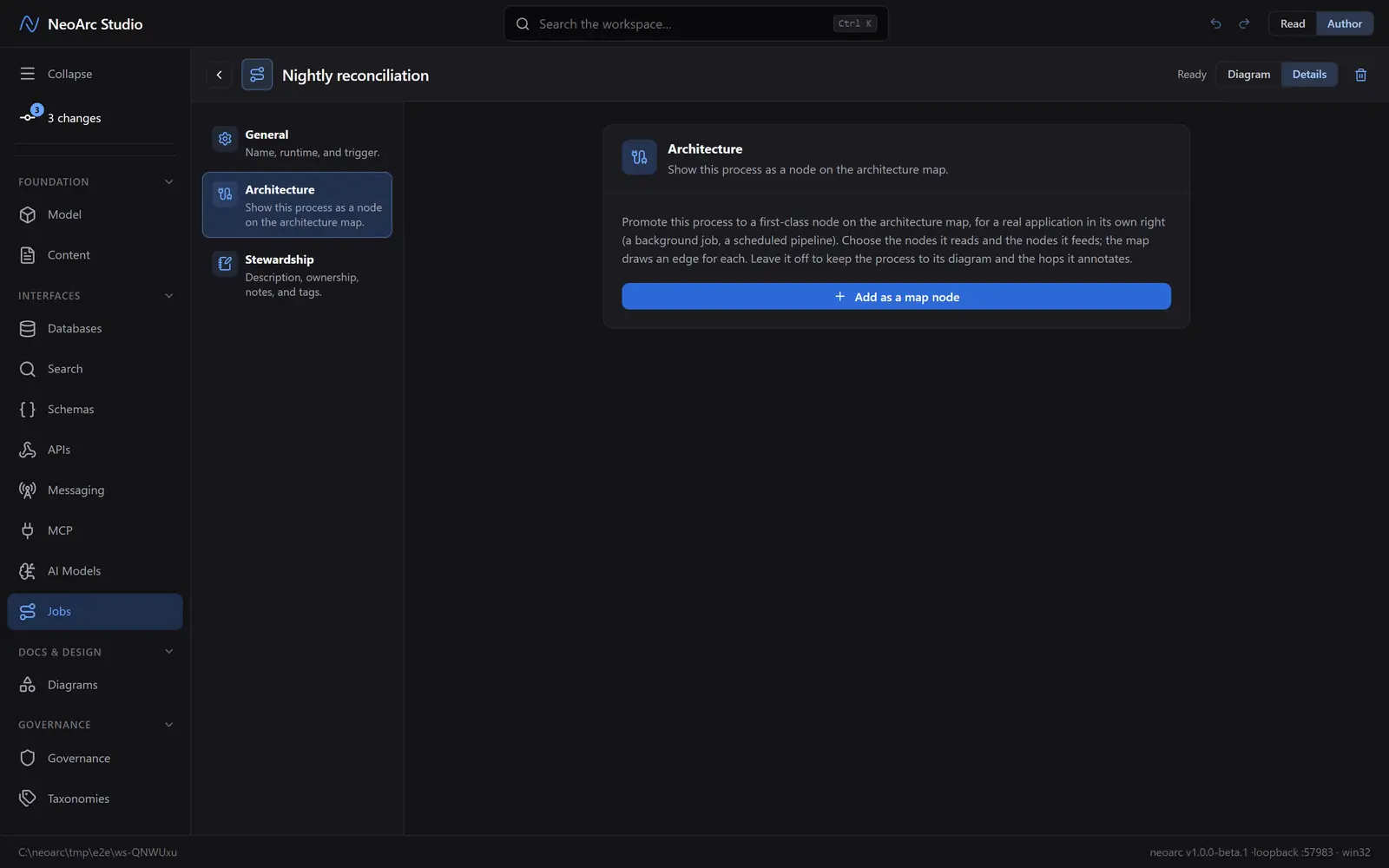This screenshot has height=868, width=1389.
Task: Open Messaging in the sidebar
Action: 95,490
